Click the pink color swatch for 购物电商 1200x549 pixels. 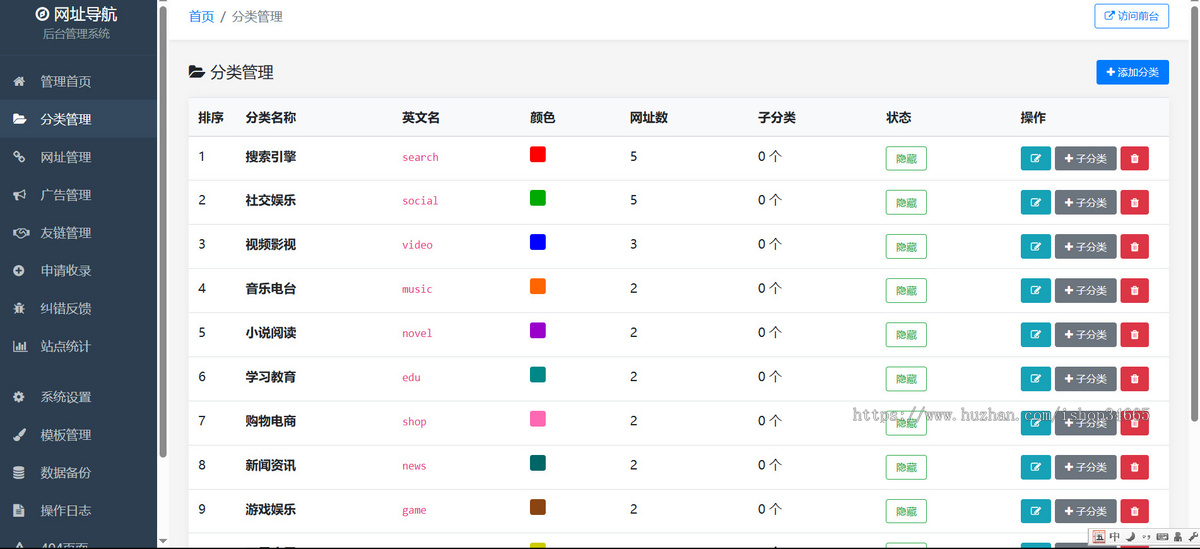pyautogui.click(x=538, y=418)
